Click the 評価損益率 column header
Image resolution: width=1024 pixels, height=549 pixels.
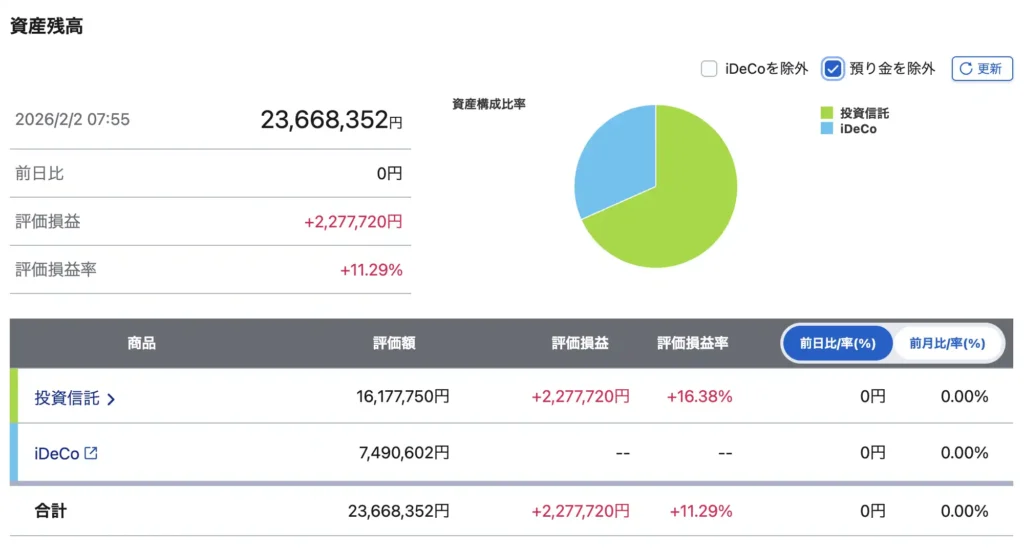pyautogui.click(x=692, y=343)
